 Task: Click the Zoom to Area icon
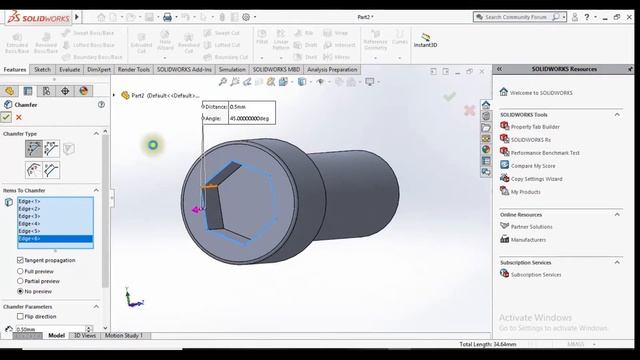(235, 82)
